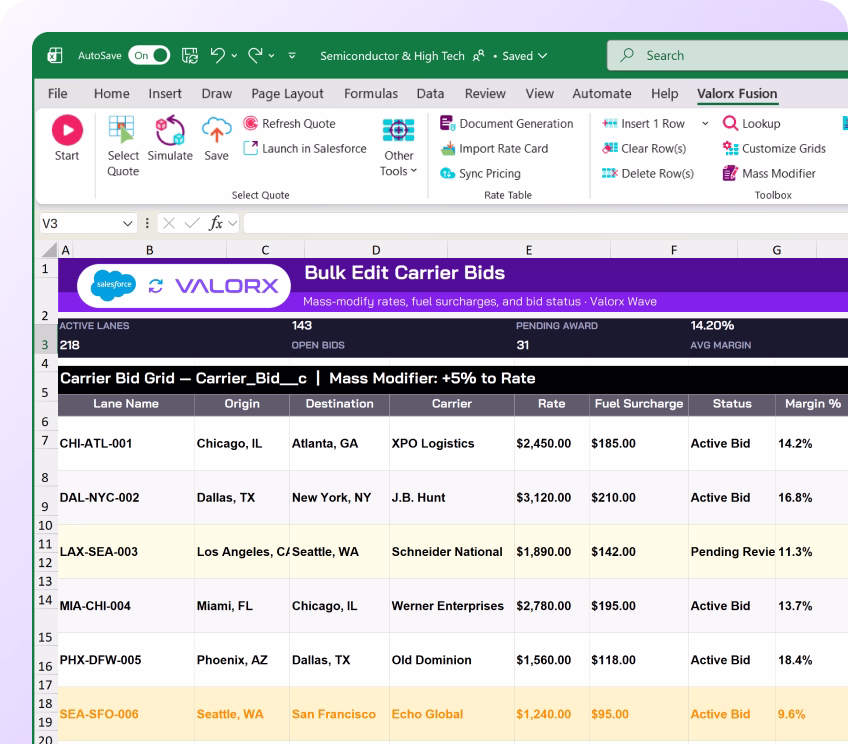Click the cancel X icon in formula bar
The height and width of the screenshot is (744, 848).
(x=169, y=223)
